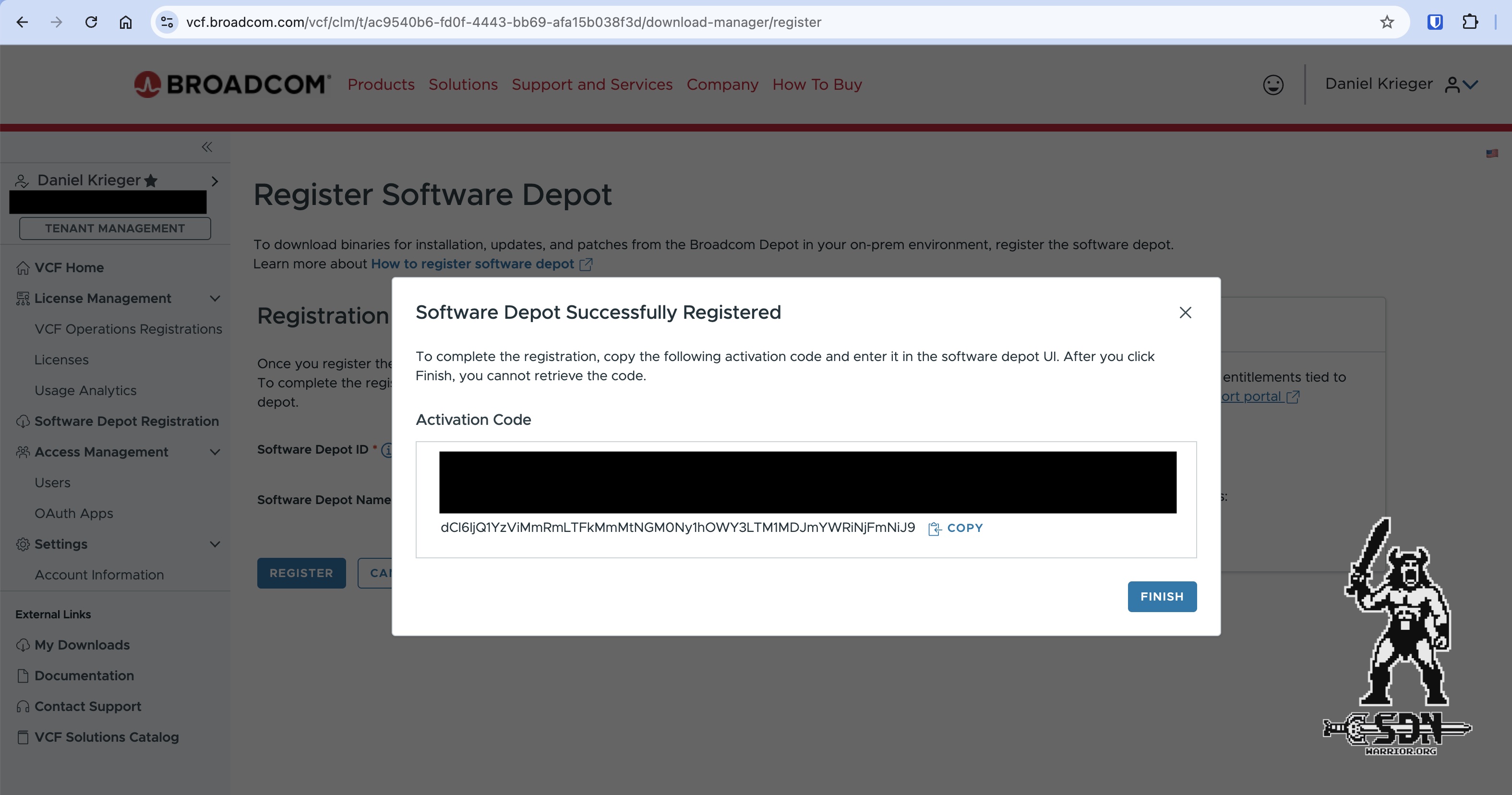View site information icon in address bar
This screenshot has width=1512, height=795.
point(167,22)
